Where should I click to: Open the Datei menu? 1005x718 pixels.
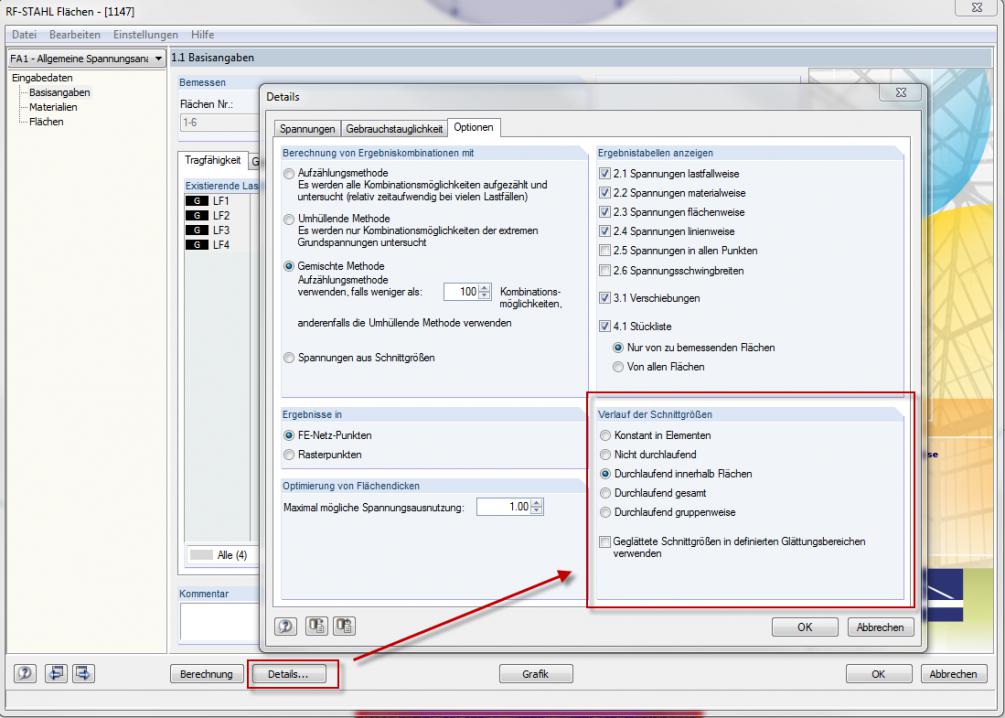[24, 35]
